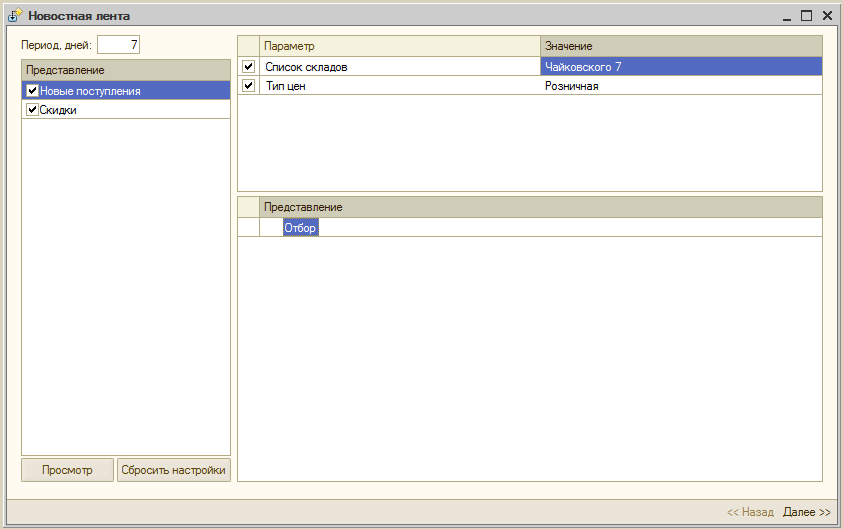
Task: Go back using the Назад link
Action: [750, 512]
